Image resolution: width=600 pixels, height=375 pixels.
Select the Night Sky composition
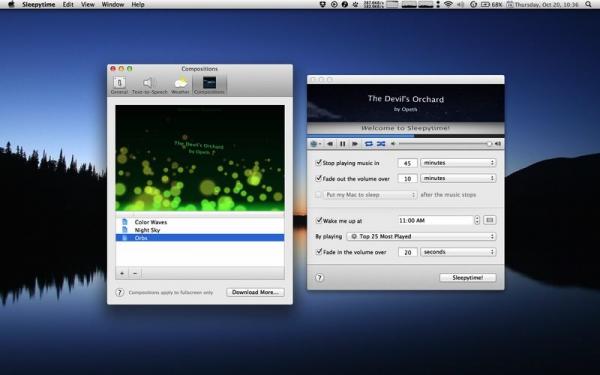[200, 230]
